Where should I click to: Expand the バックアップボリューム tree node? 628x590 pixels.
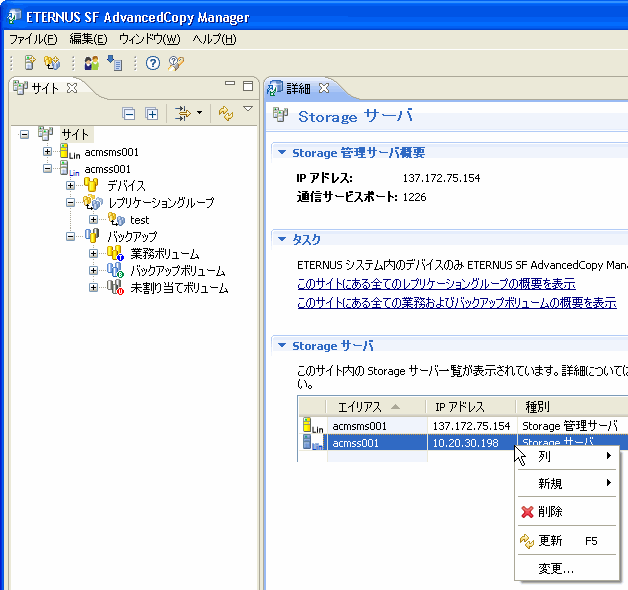(93, 271)
